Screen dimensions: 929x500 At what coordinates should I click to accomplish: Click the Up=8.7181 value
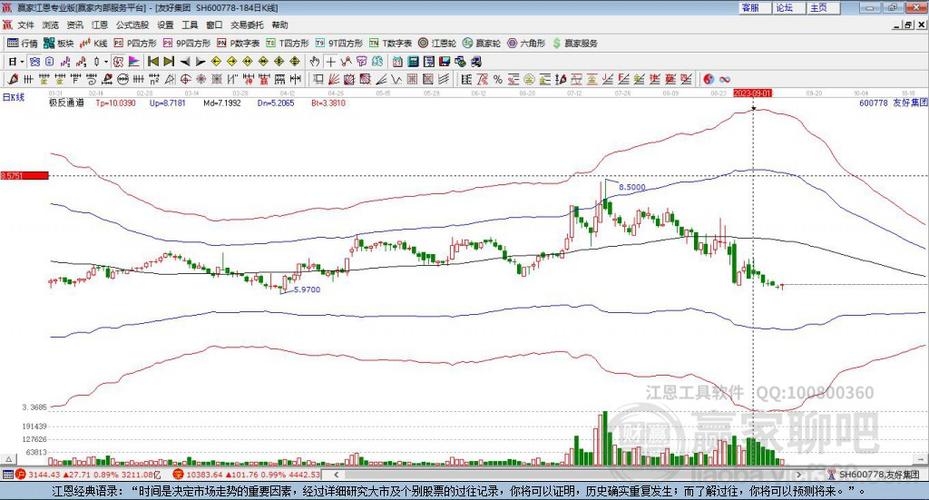(167, 103)
